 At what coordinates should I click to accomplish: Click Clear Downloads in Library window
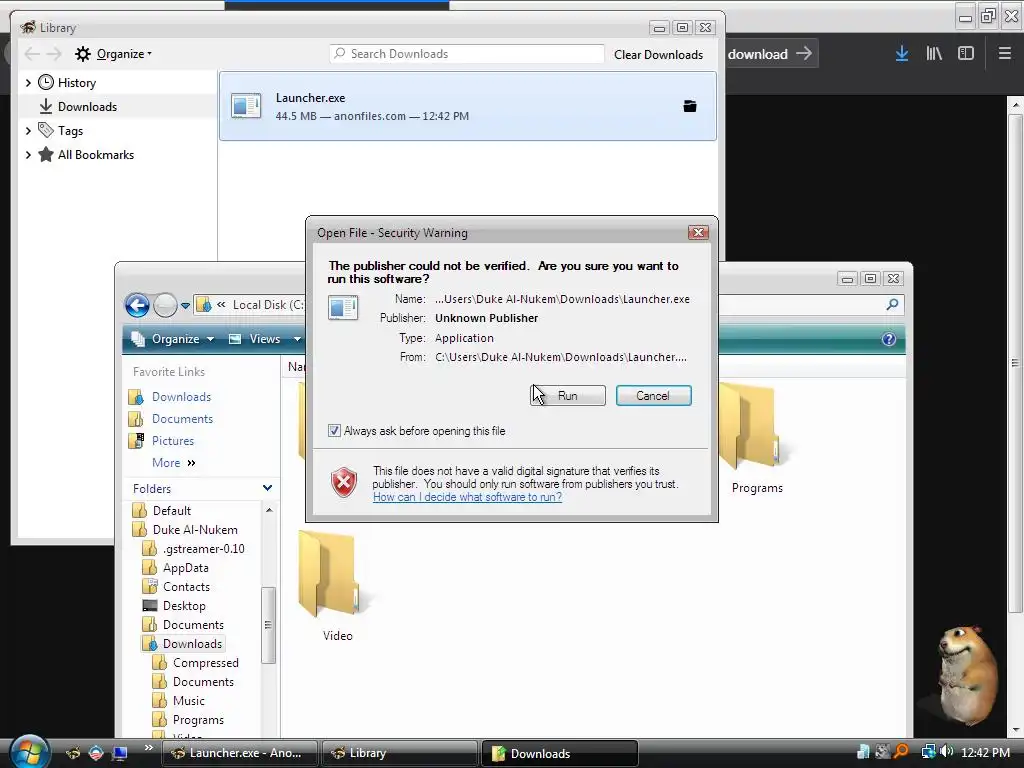coord(658,55)
